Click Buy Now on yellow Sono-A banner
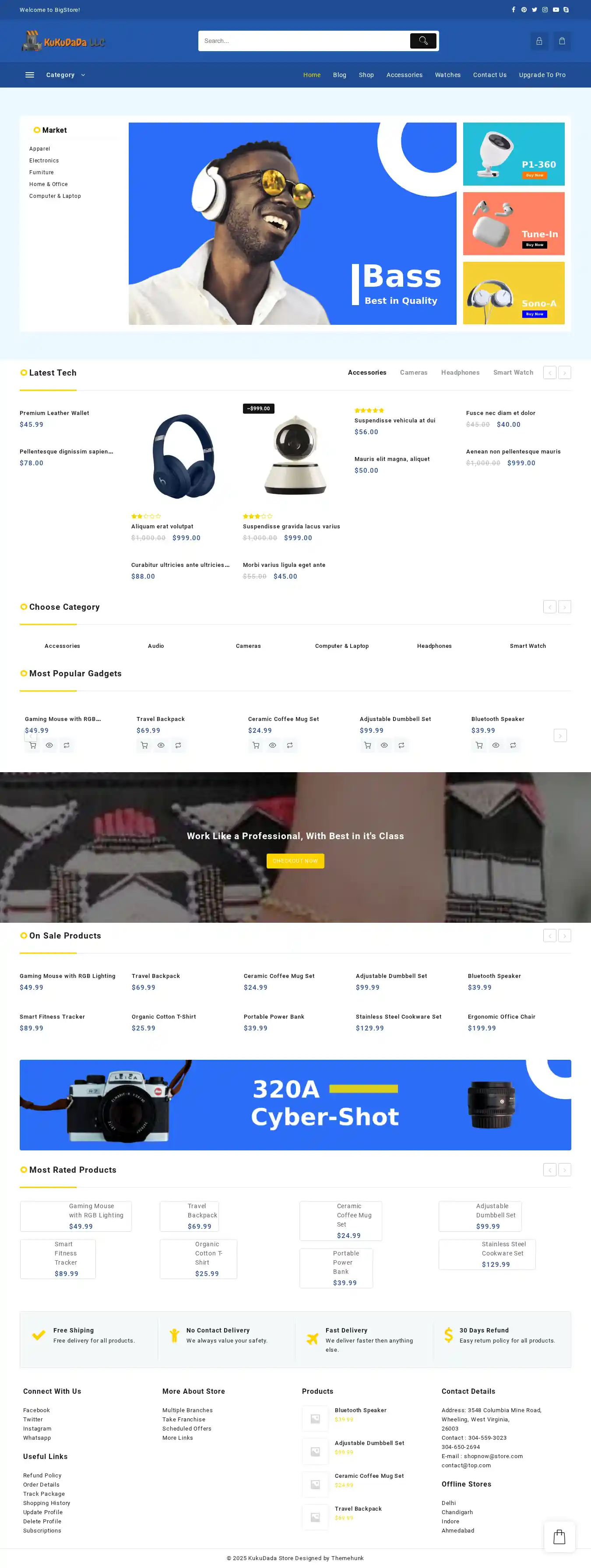Image resolution: width=591 pixels, height=1568 pixels. point(535,314)
